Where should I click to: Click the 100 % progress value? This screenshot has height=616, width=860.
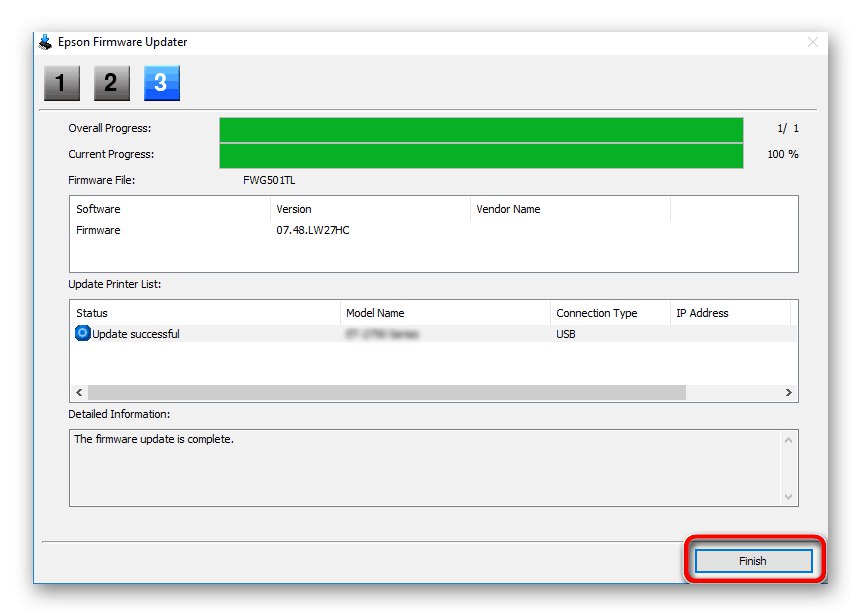pos(783,154)
